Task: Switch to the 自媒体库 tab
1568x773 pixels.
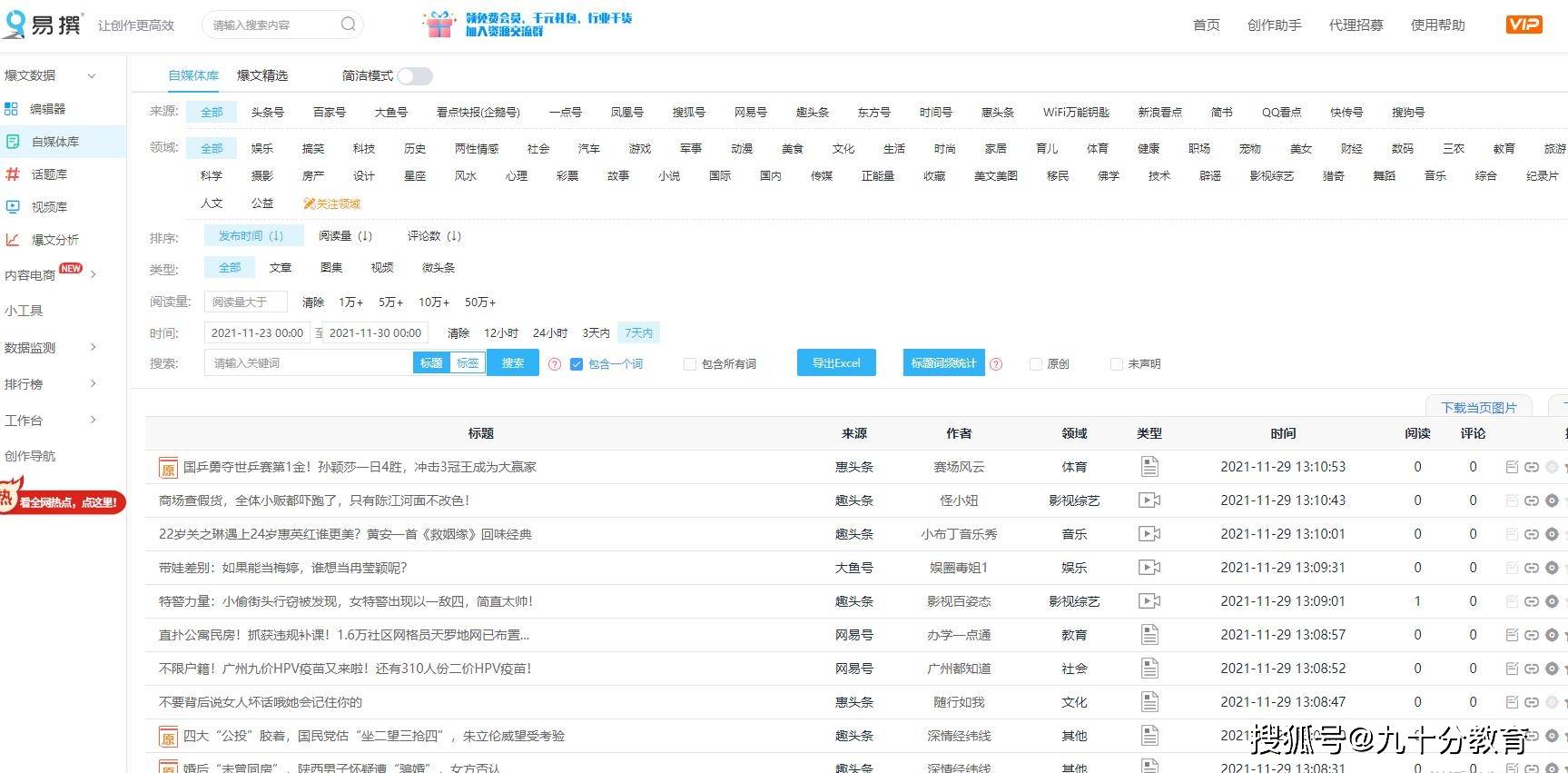Action: click(x=193, y=75)
